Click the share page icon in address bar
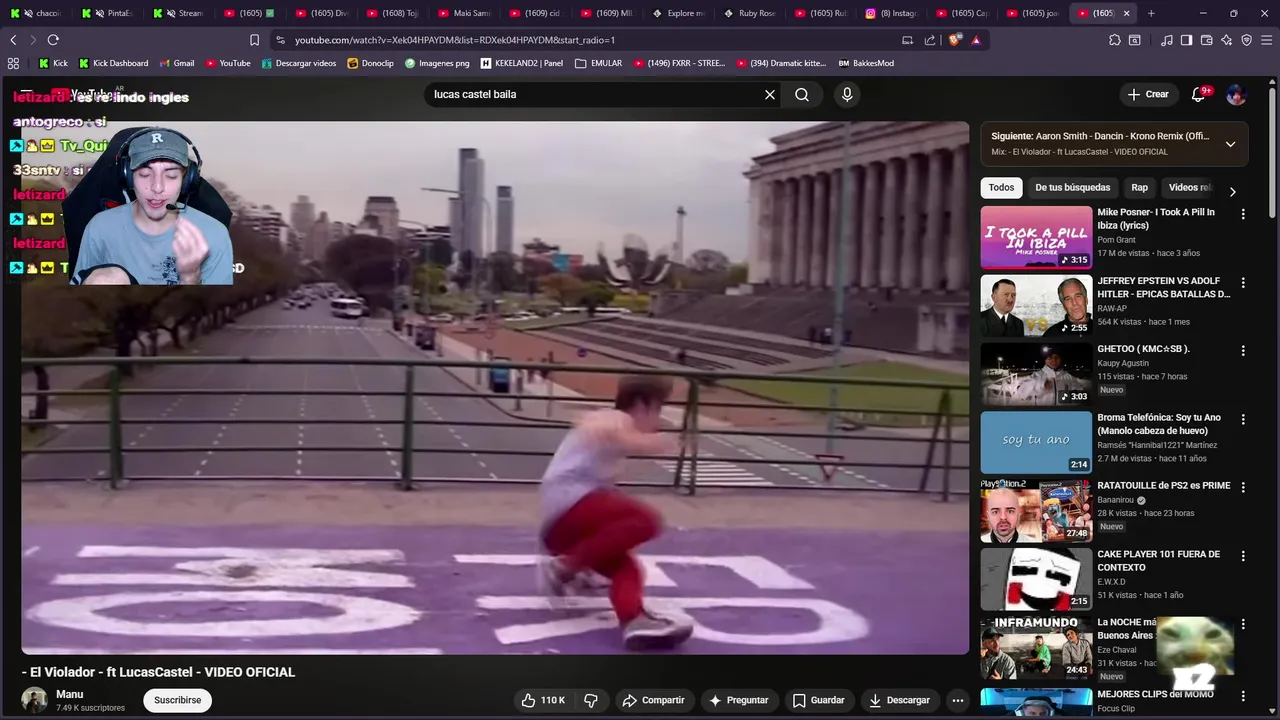The height and width of the screenshot is (720, 1280). coord(930,40)
